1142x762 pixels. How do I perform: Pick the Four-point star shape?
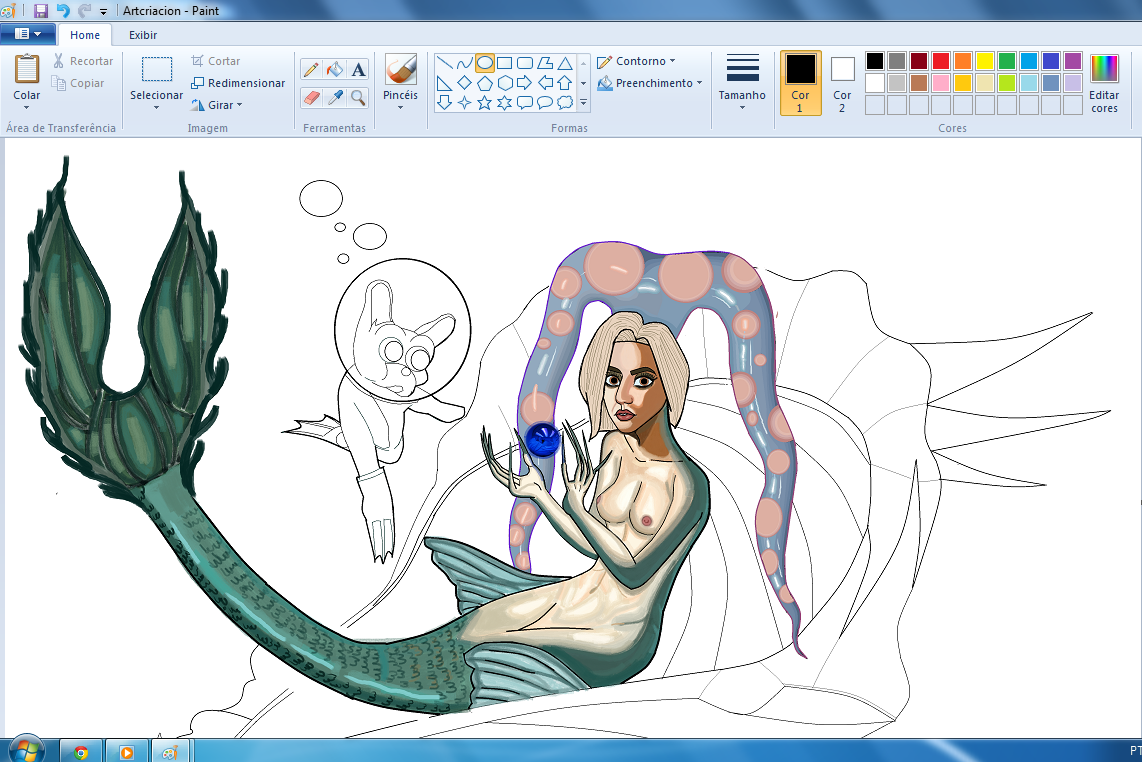(465, 103)
